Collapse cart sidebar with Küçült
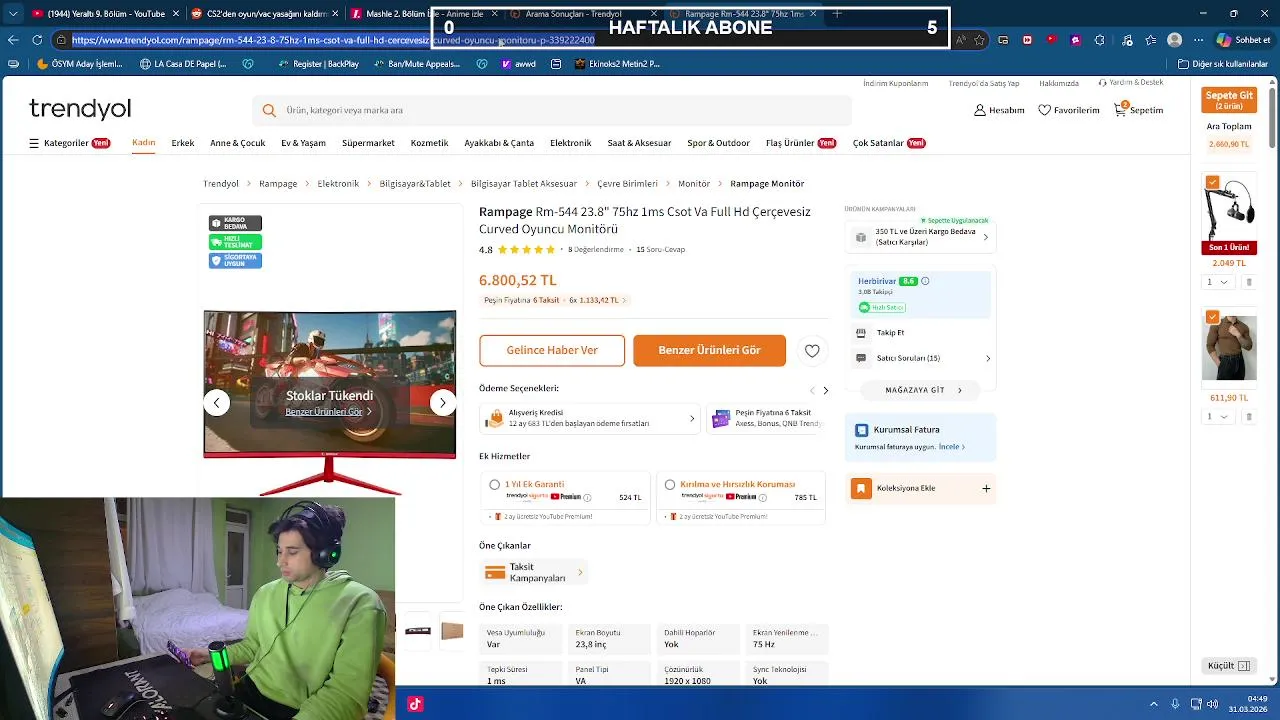The height and width of the screenshot is (720, 1280). pos(1229,666)
